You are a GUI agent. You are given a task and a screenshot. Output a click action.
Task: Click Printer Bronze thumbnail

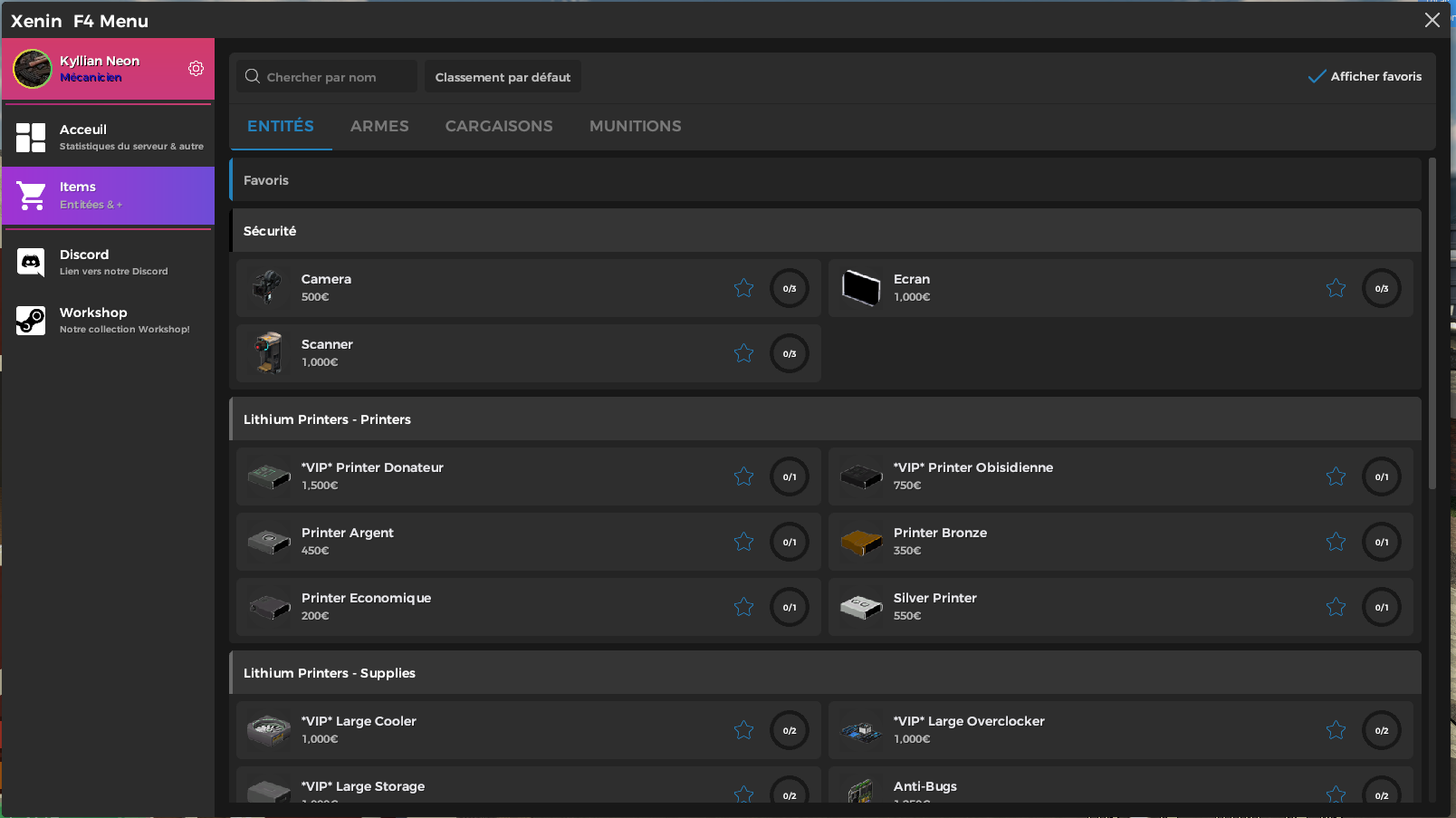[x=861, y=542]
